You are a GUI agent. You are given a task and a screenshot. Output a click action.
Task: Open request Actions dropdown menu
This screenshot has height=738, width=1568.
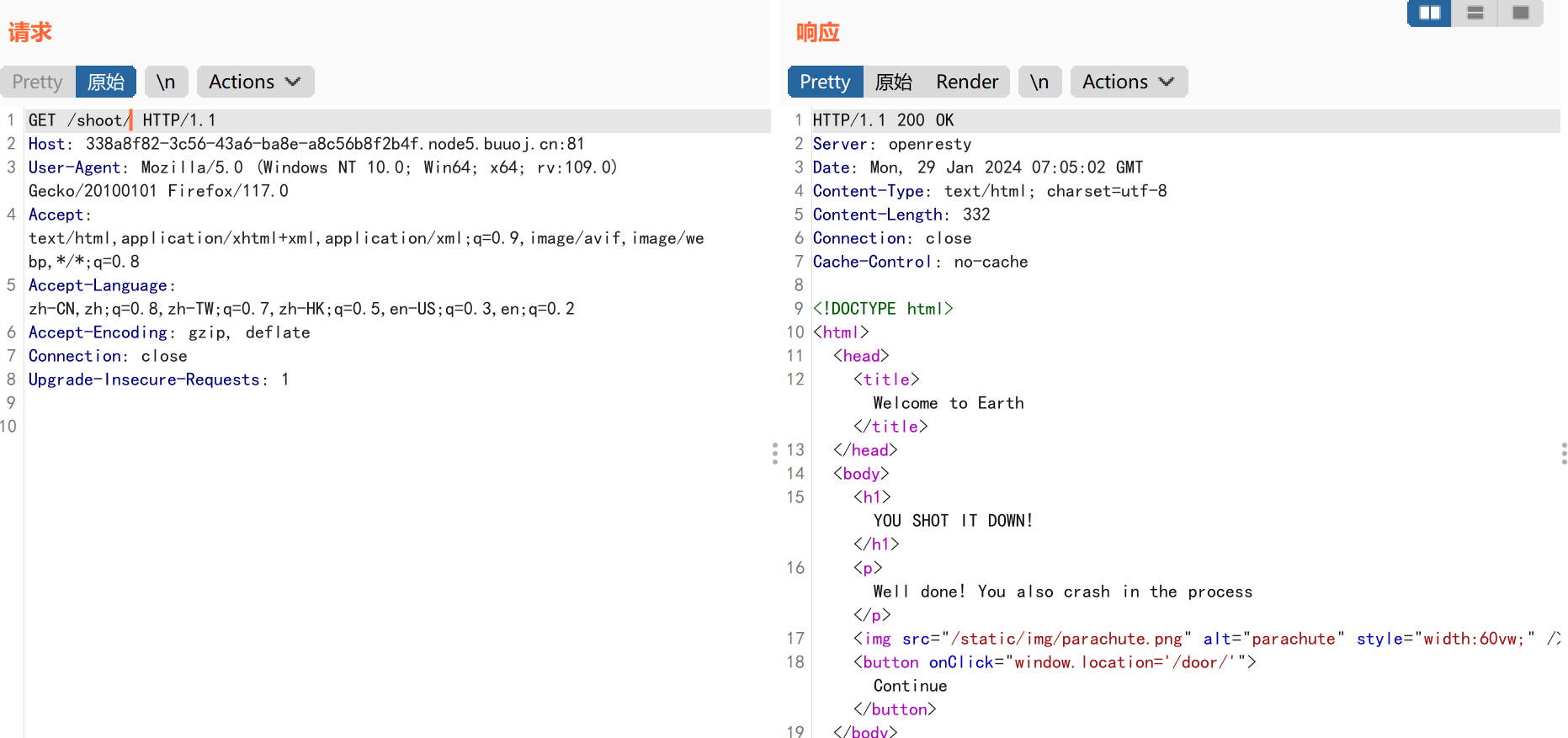(255, 82)
